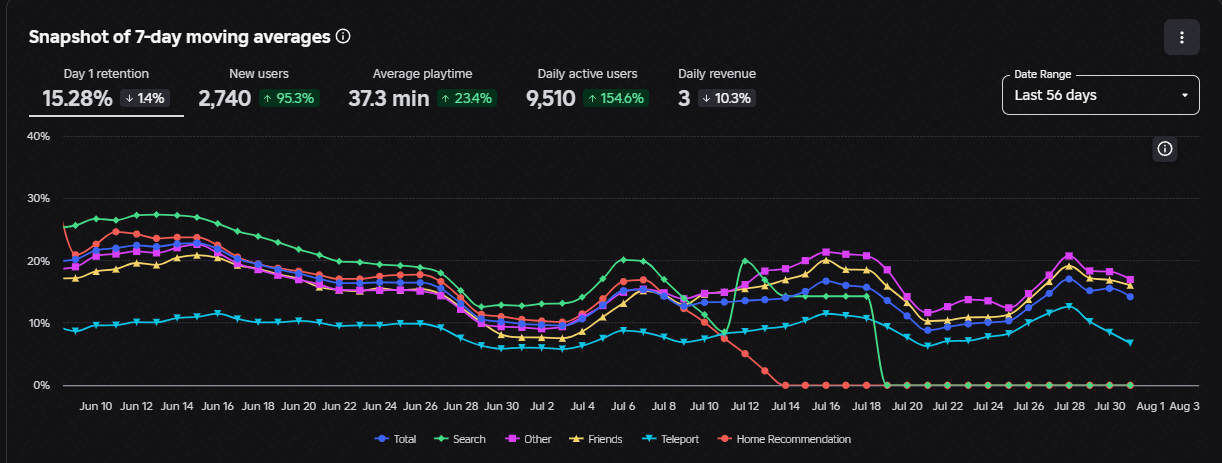Click the 154.6% increase badge for active users

(614, 98)
